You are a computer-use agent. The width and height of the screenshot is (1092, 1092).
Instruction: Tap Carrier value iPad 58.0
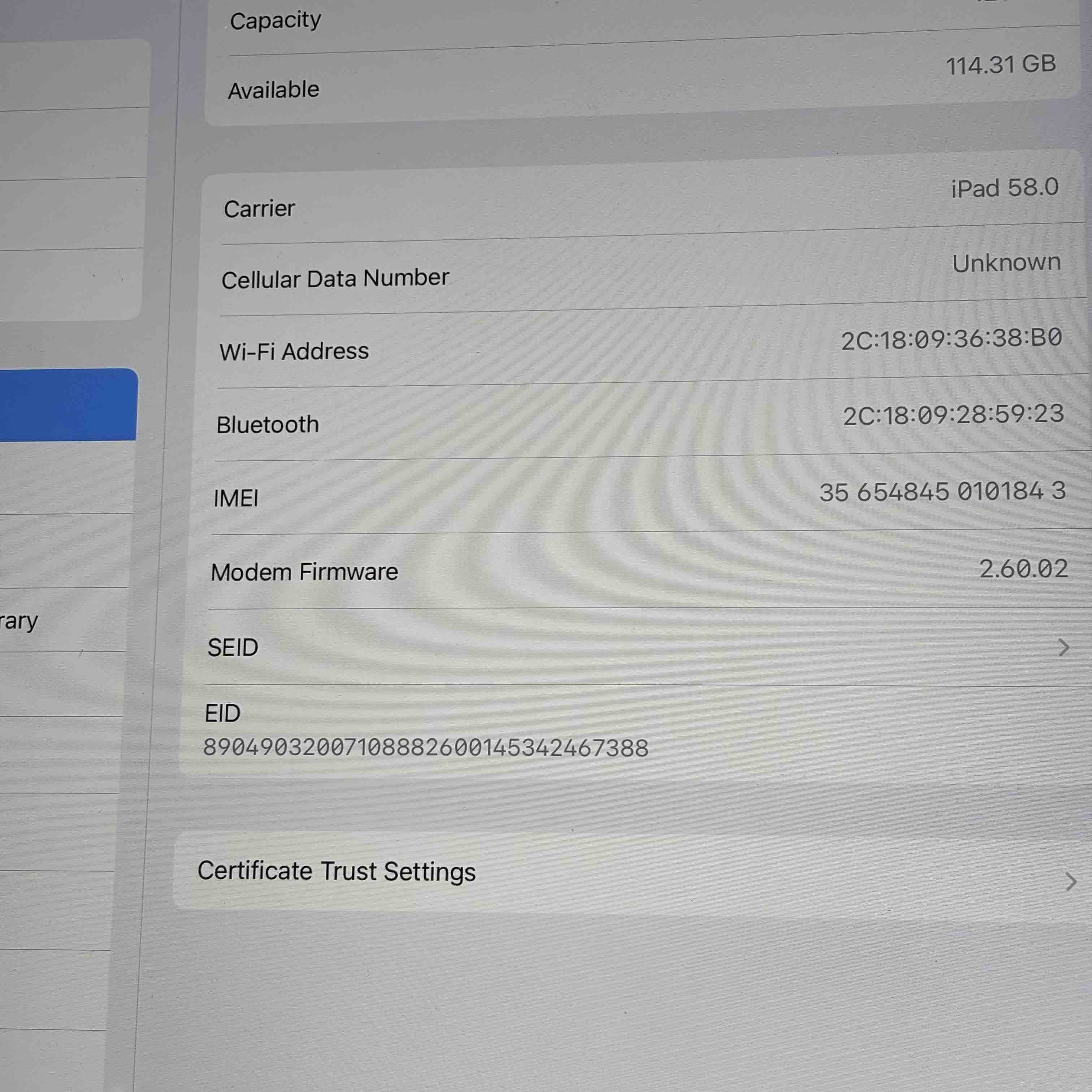coord(1004,188)
